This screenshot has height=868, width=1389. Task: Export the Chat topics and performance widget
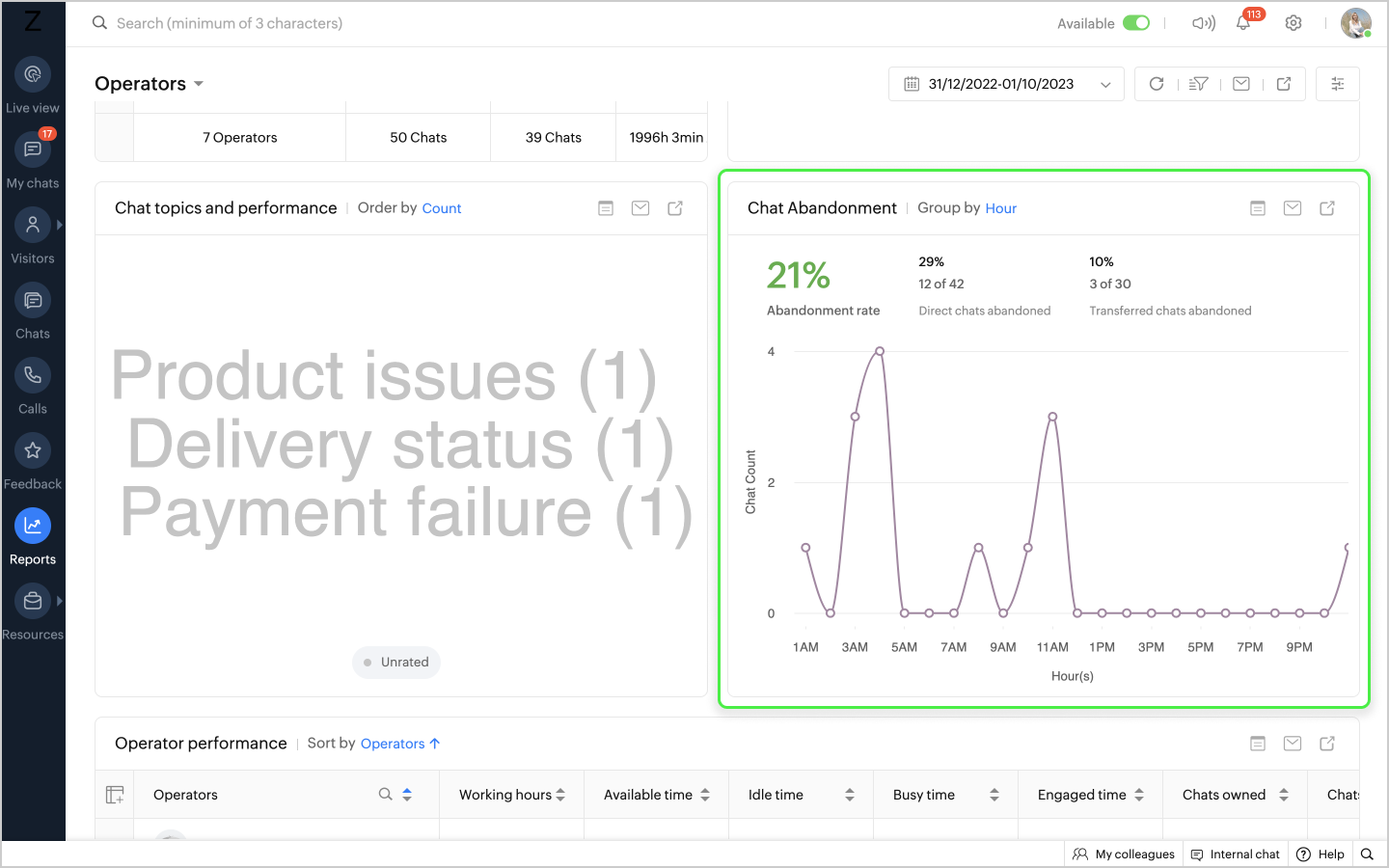click(x=675, y=208)
